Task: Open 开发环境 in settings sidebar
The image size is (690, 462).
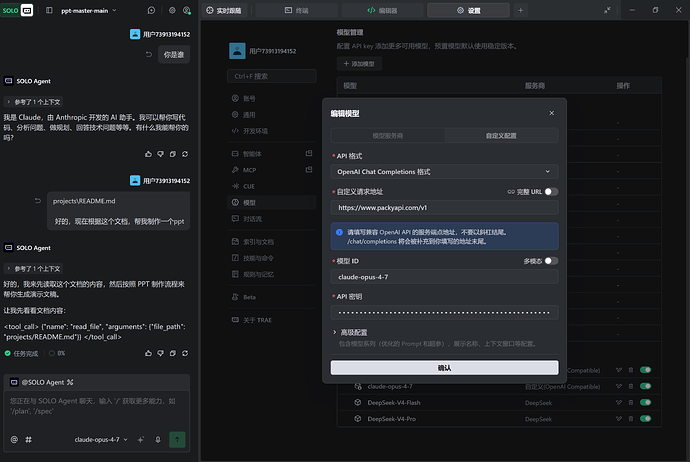Action: pyautogui.click(x=272, y=131)
